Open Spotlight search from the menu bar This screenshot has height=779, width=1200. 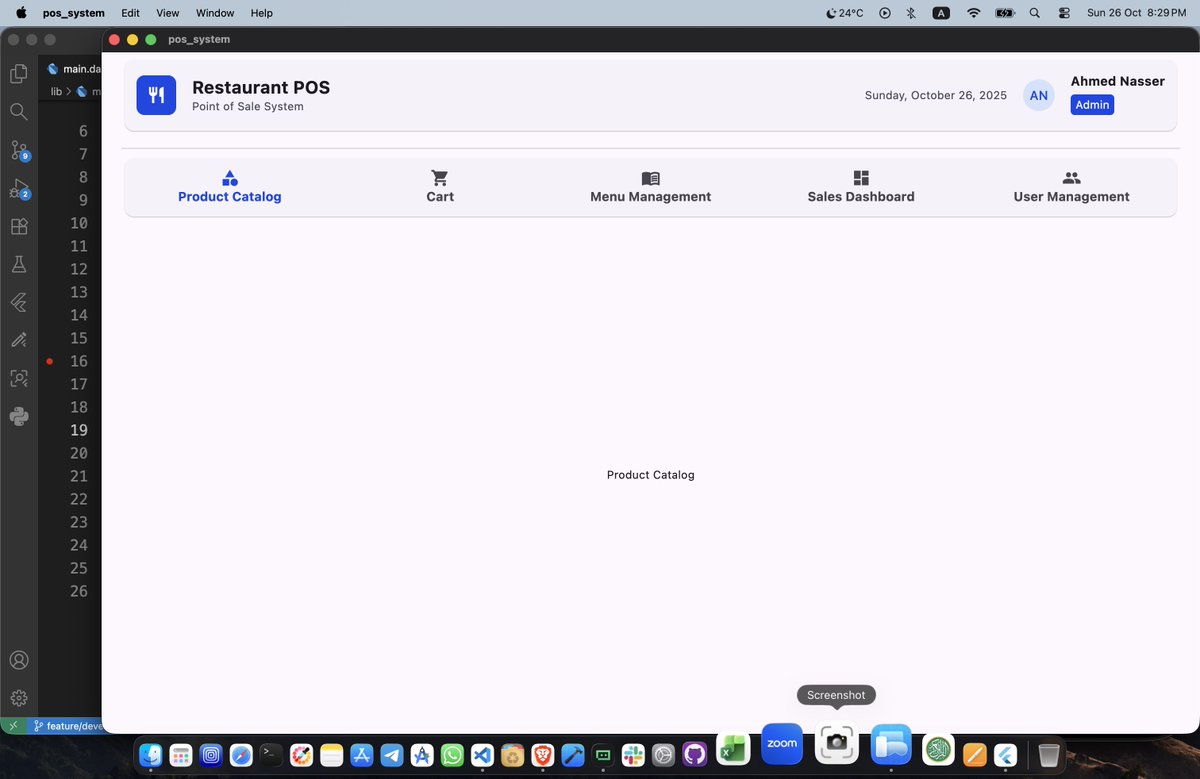point(1034,13)
